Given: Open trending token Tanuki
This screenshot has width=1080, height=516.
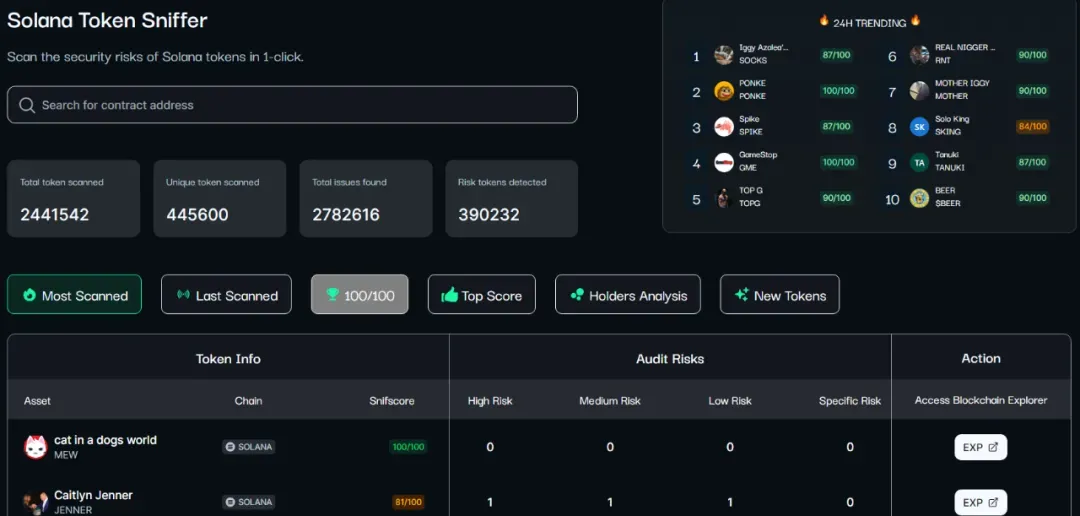Looking at the screenshot, I should pos(946,155).
